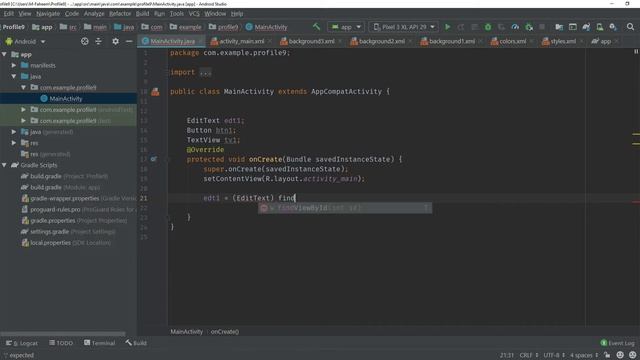Open the TODO tool window
The image size is (640, 360).
61,343
